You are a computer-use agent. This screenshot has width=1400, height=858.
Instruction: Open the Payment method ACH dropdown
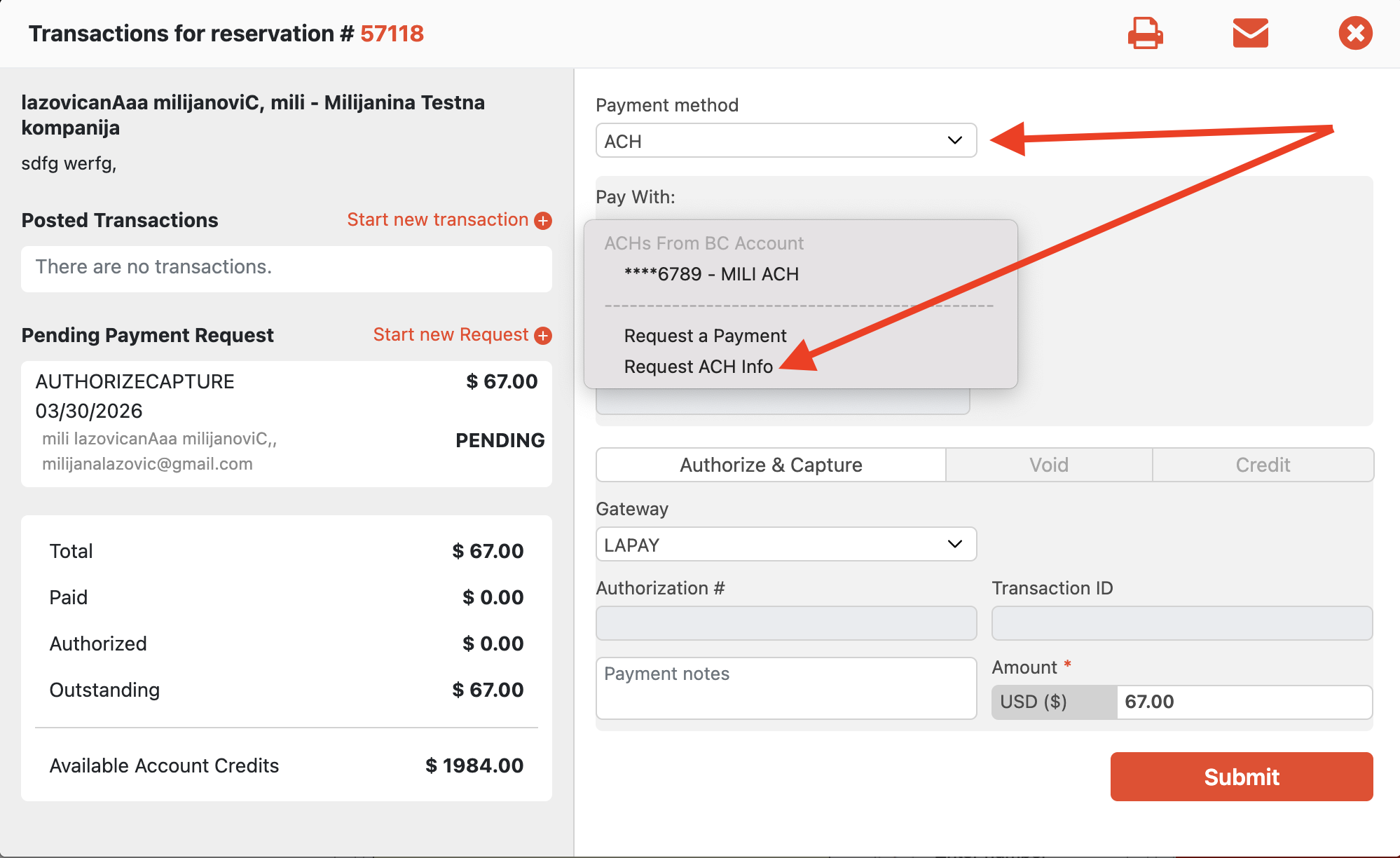[x=785, y=141]
